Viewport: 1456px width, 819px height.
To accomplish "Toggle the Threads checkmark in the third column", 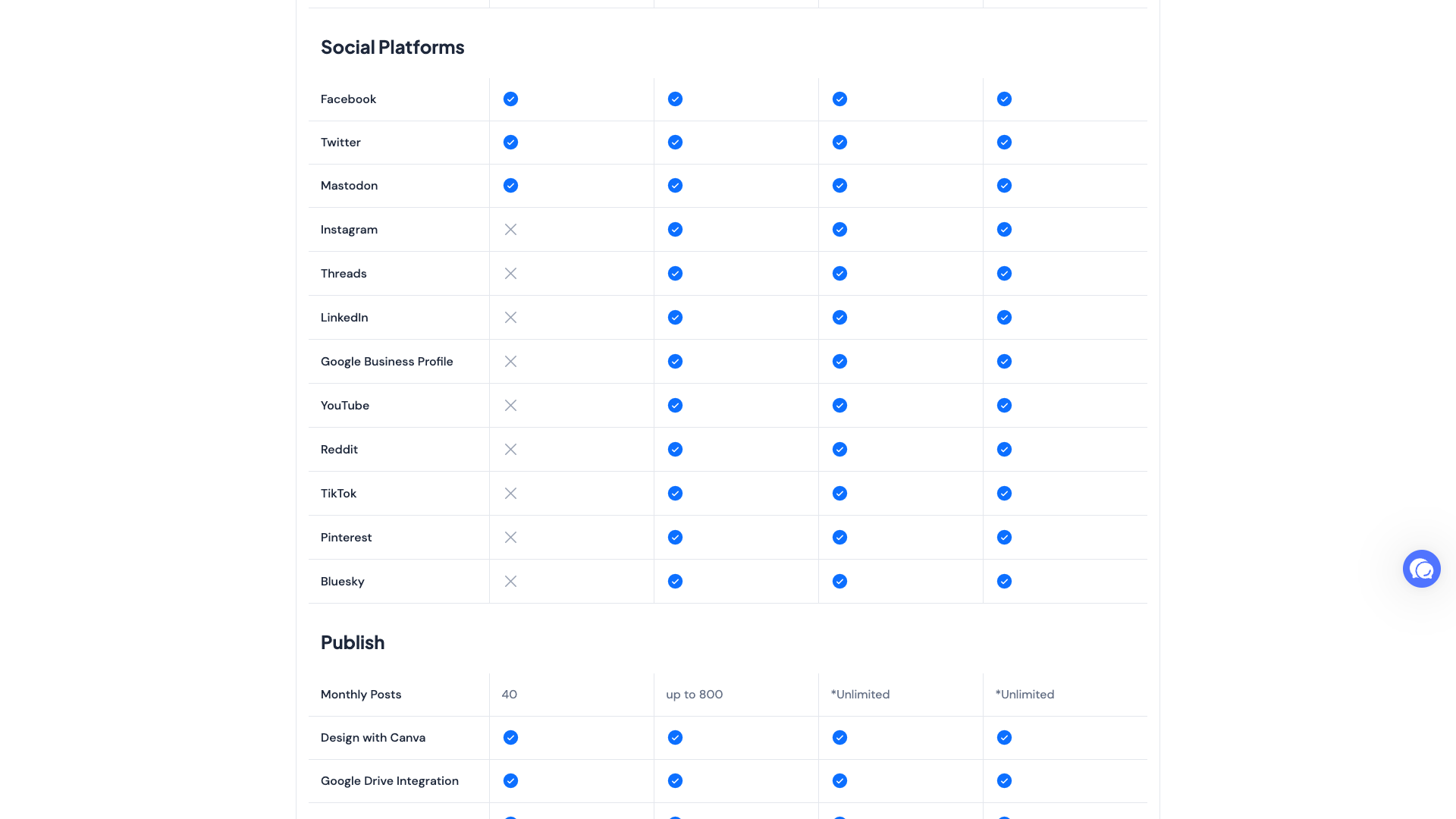I will [x=839, y=273].
